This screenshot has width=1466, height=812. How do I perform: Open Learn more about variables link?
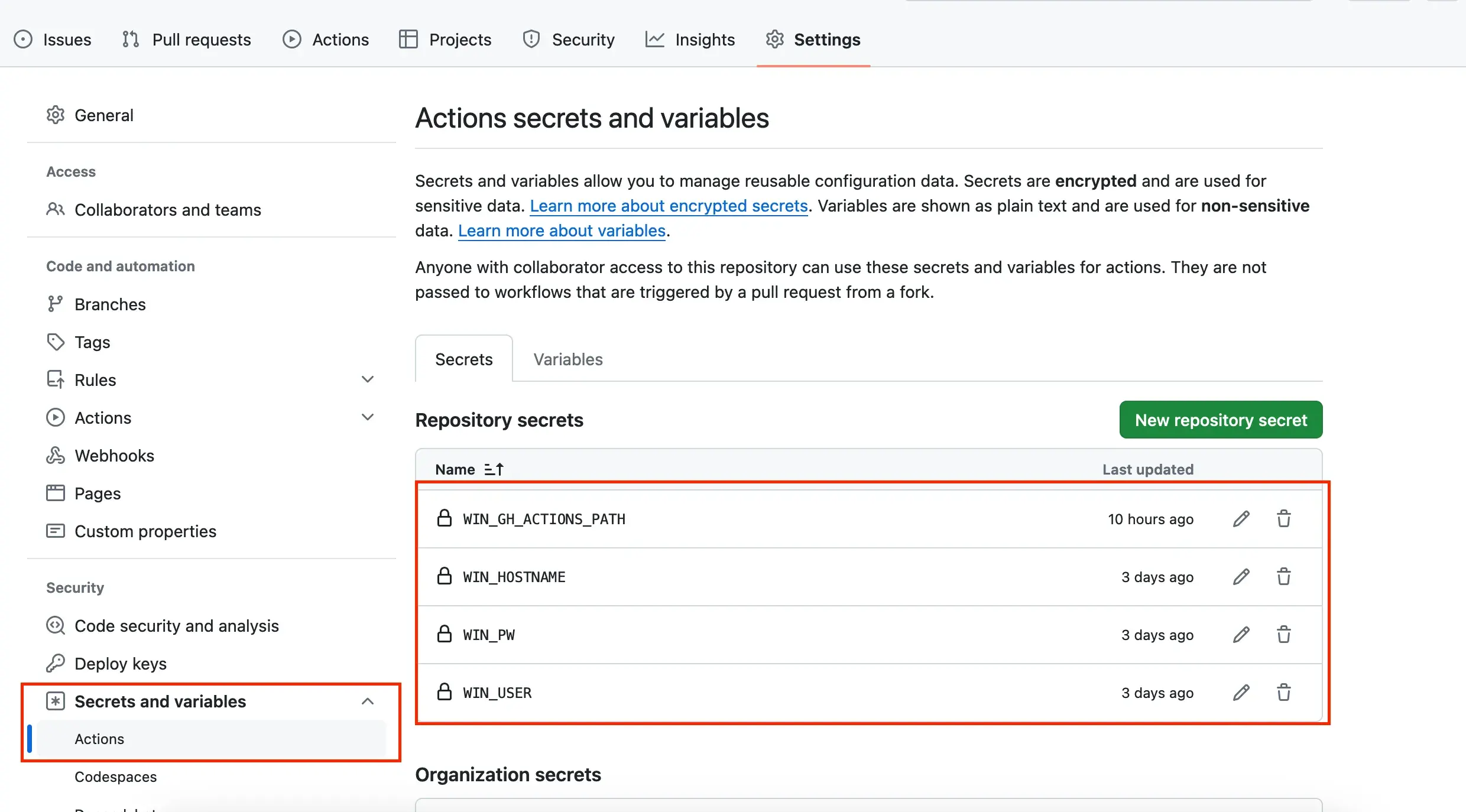coord(562,230)
